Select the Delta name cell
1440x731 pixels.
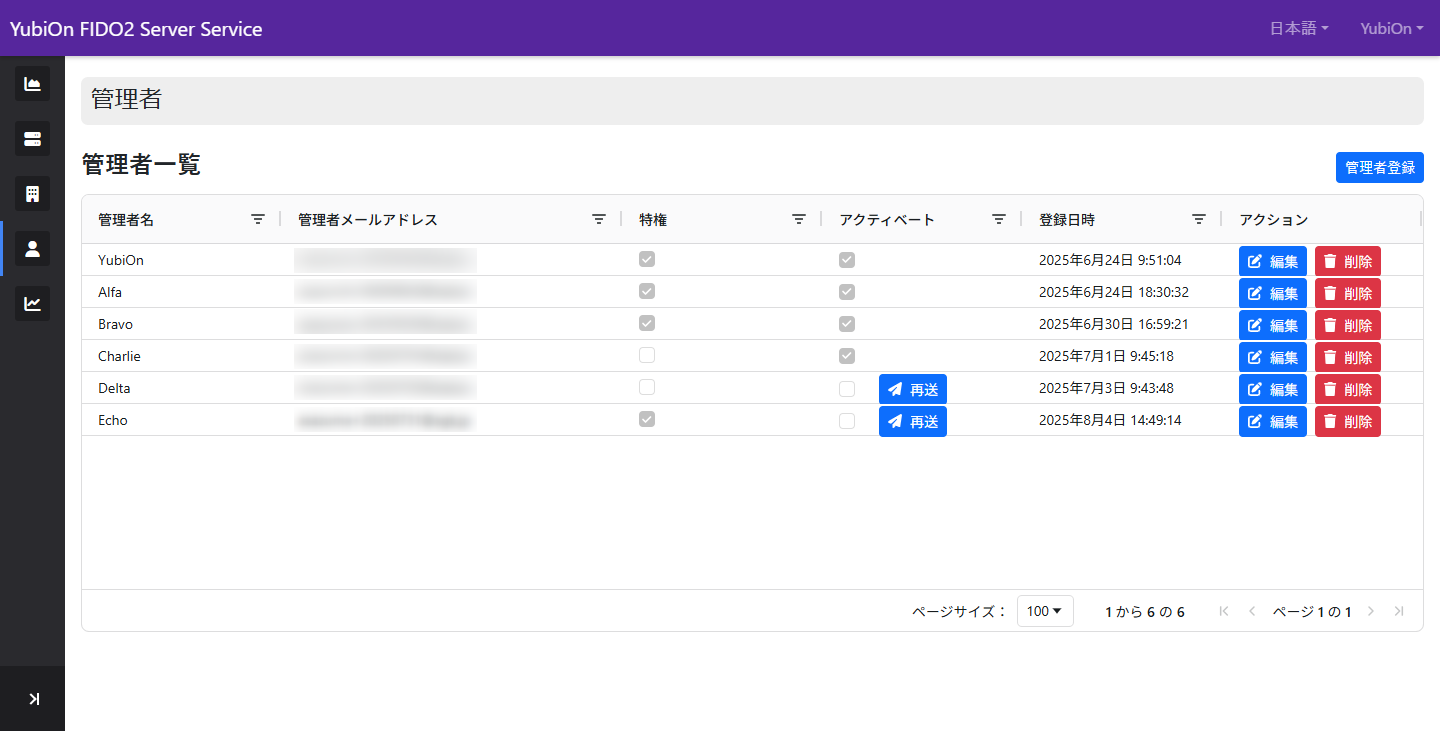pyautogui.click(x=114, y=388)
